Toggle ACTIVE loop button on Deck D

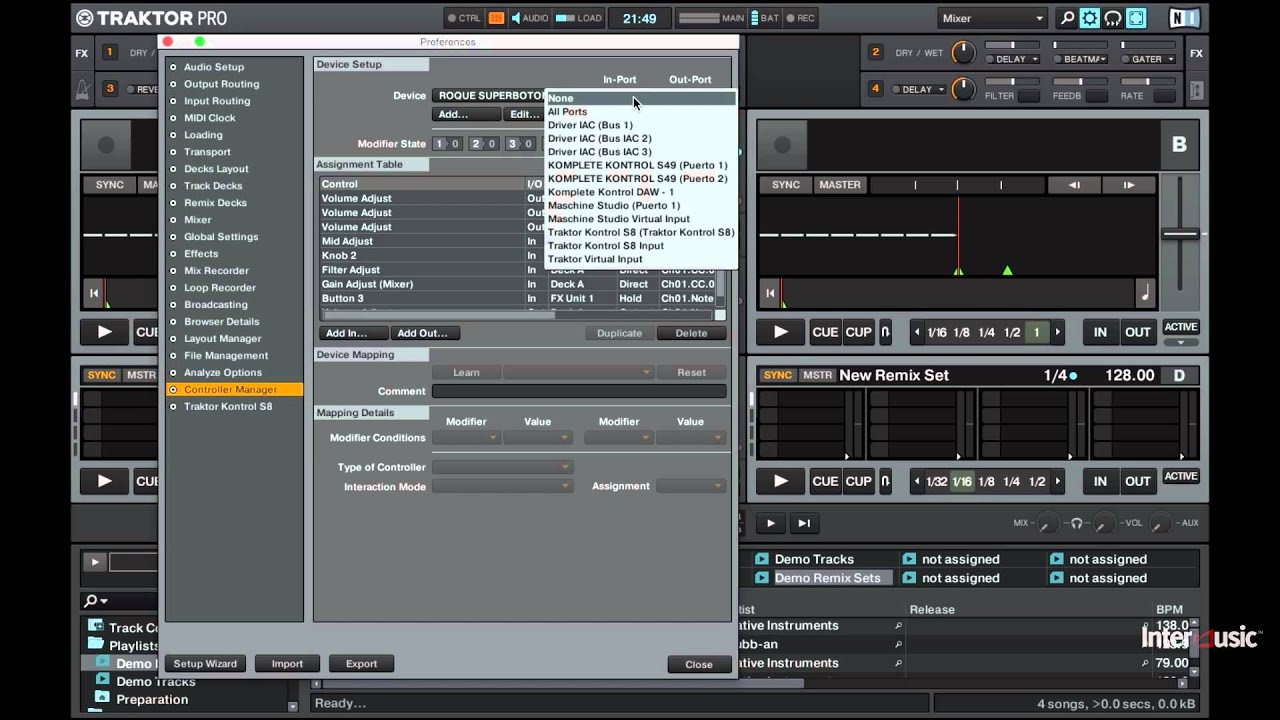1181,476
